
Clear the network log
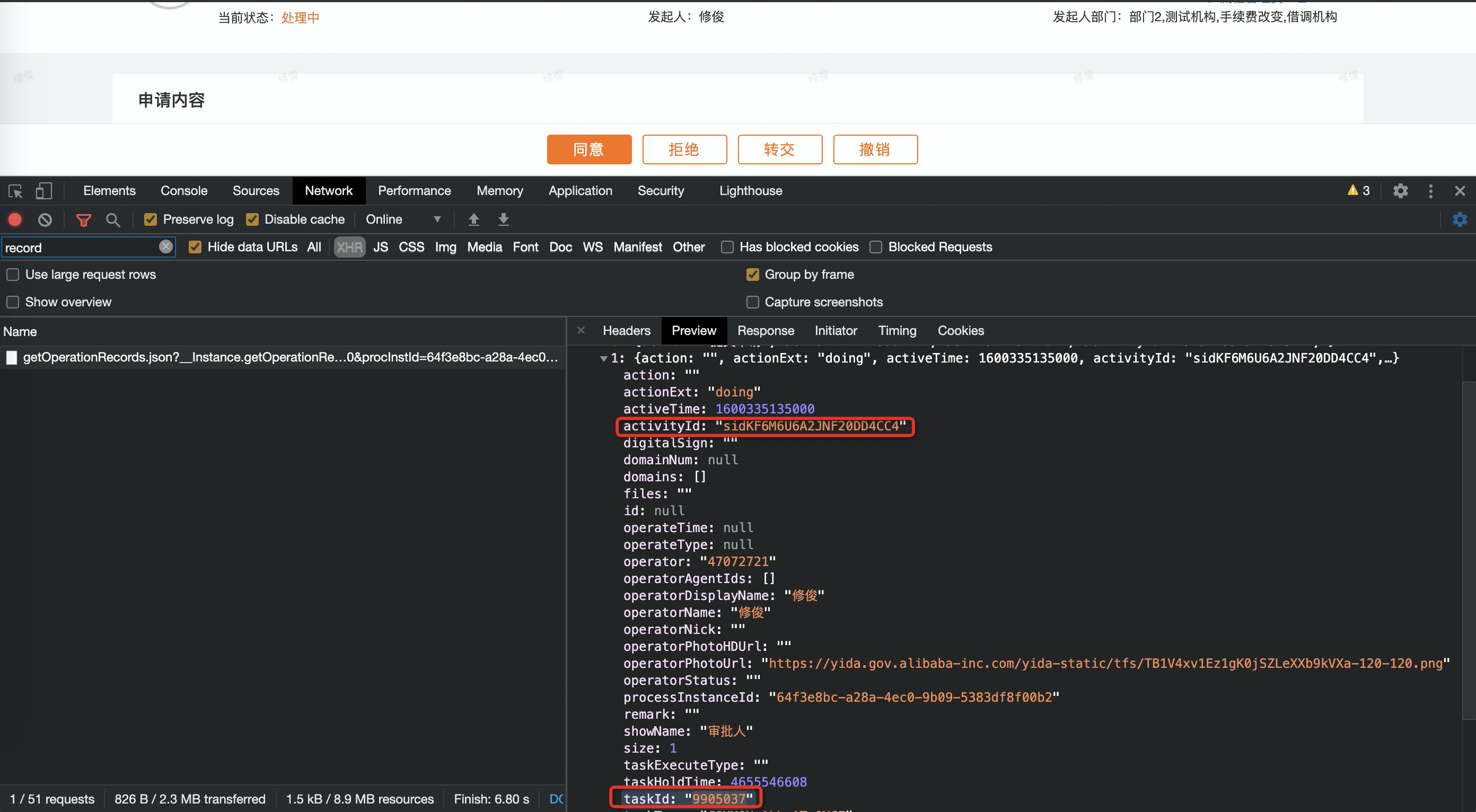tap(45, 219)
